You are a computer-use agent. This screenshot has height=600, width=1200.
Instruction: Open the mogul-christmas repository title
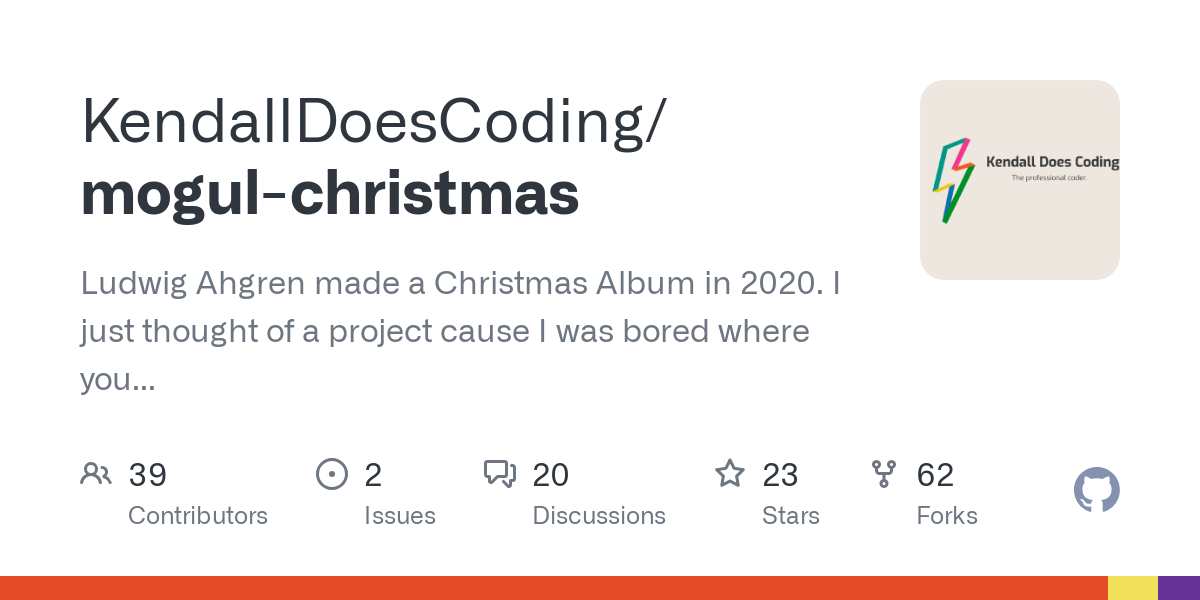coord(330,193)
